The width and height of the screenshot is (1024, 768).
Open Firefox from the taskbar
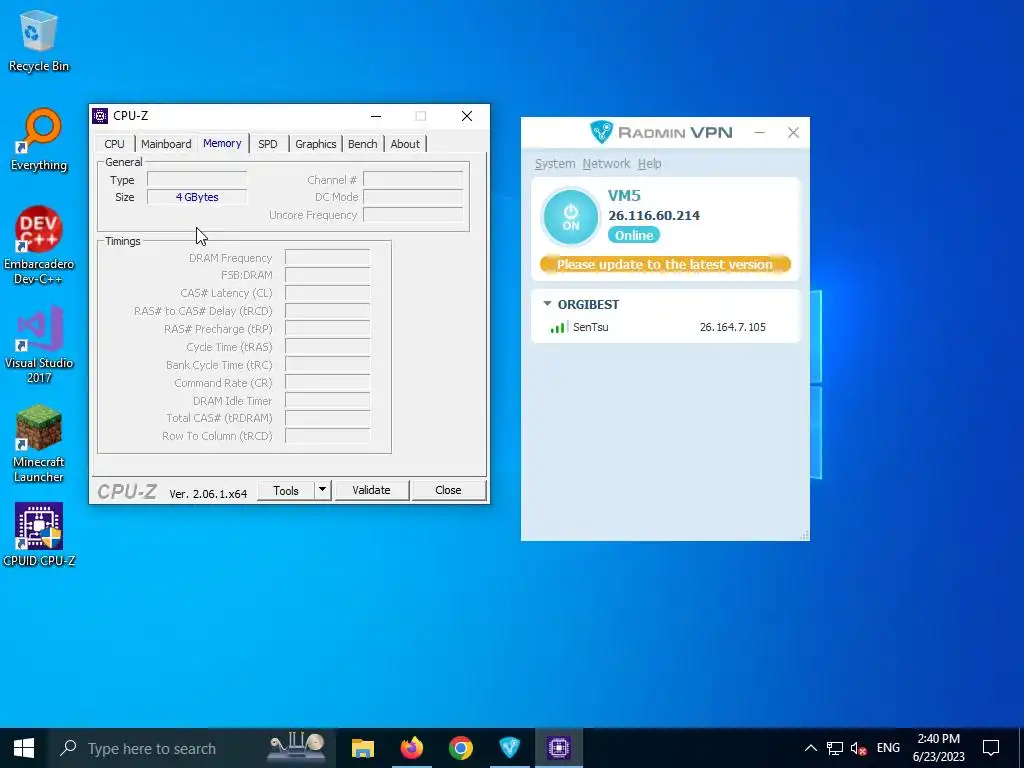pyautogui.click(x=411, y=748)
